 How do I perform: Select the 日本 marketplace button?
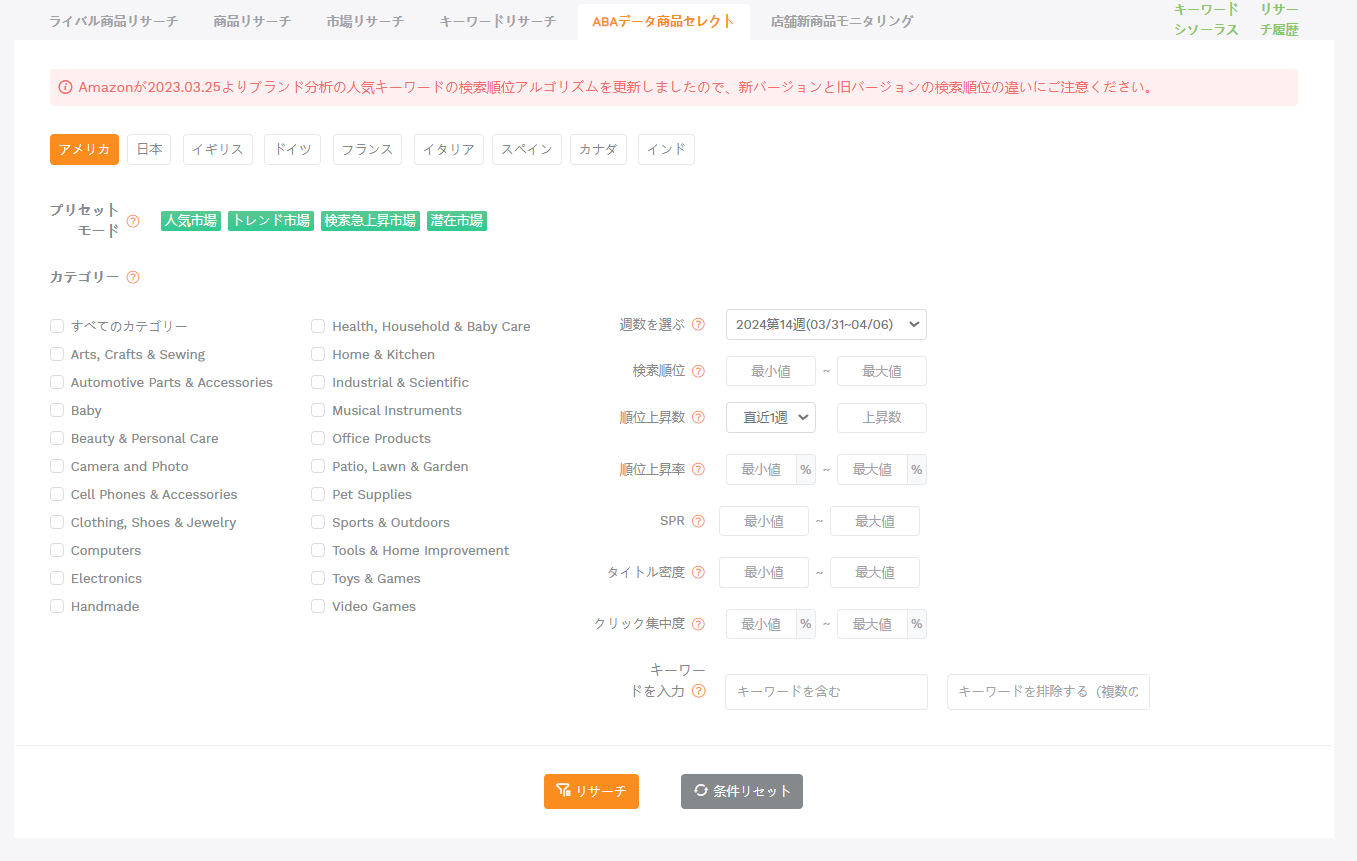coord(149,149)
